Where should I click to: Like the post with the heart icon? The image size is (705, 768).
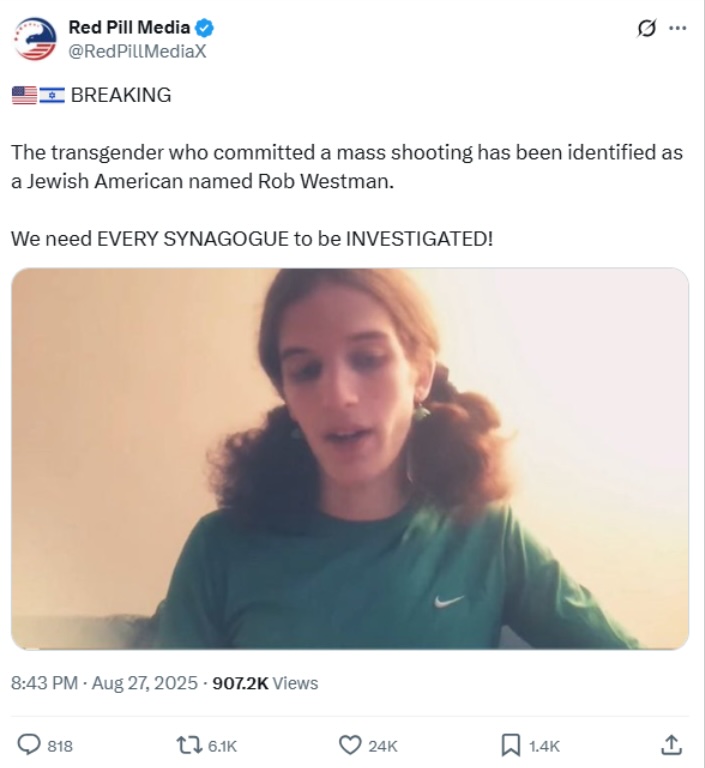pos(350,745)
